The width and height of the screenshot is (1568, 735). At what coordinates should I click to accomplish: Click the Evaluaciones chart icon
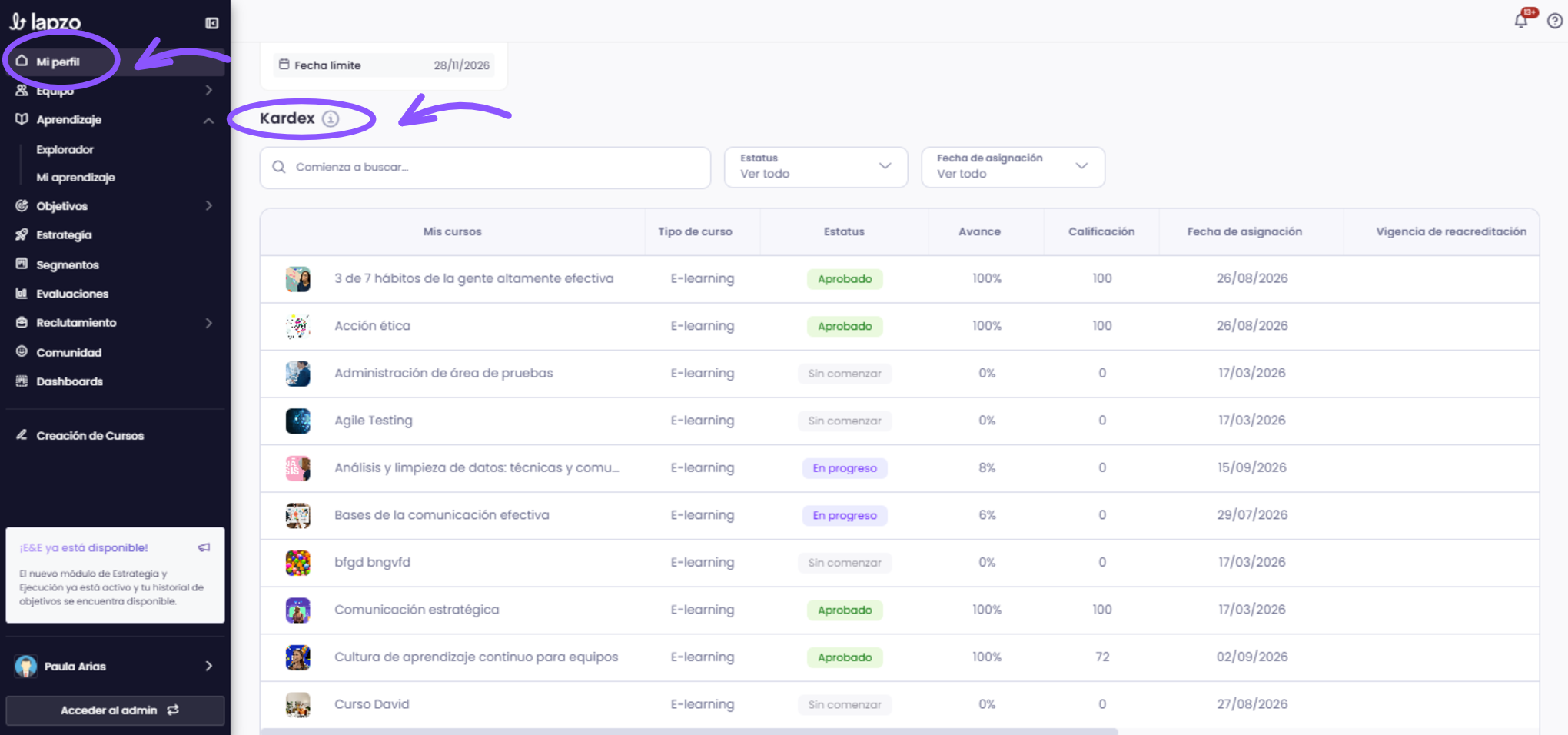click(x=22, y=293)
